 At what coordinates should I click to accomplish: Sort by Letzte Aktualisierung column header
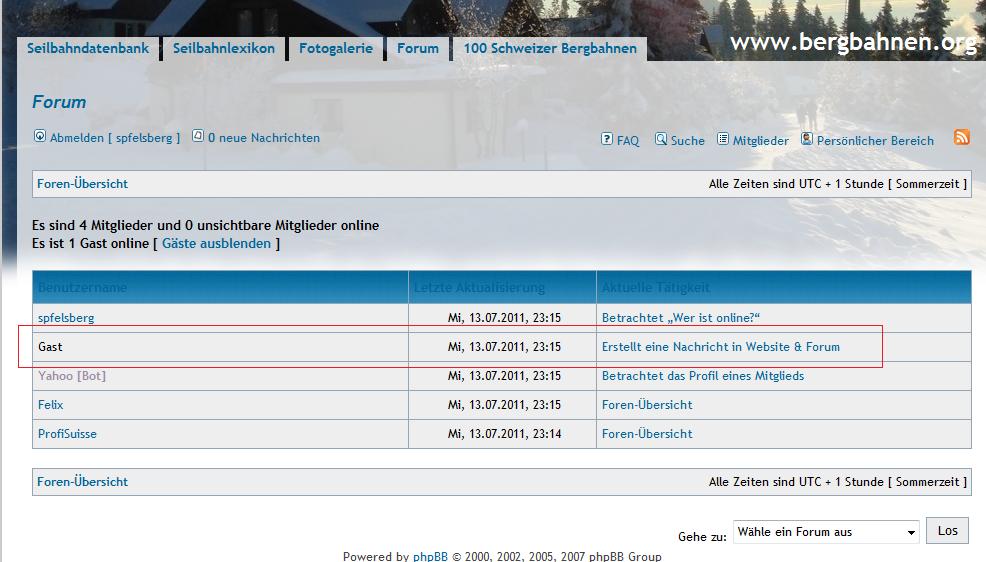[x=479, y=288]
